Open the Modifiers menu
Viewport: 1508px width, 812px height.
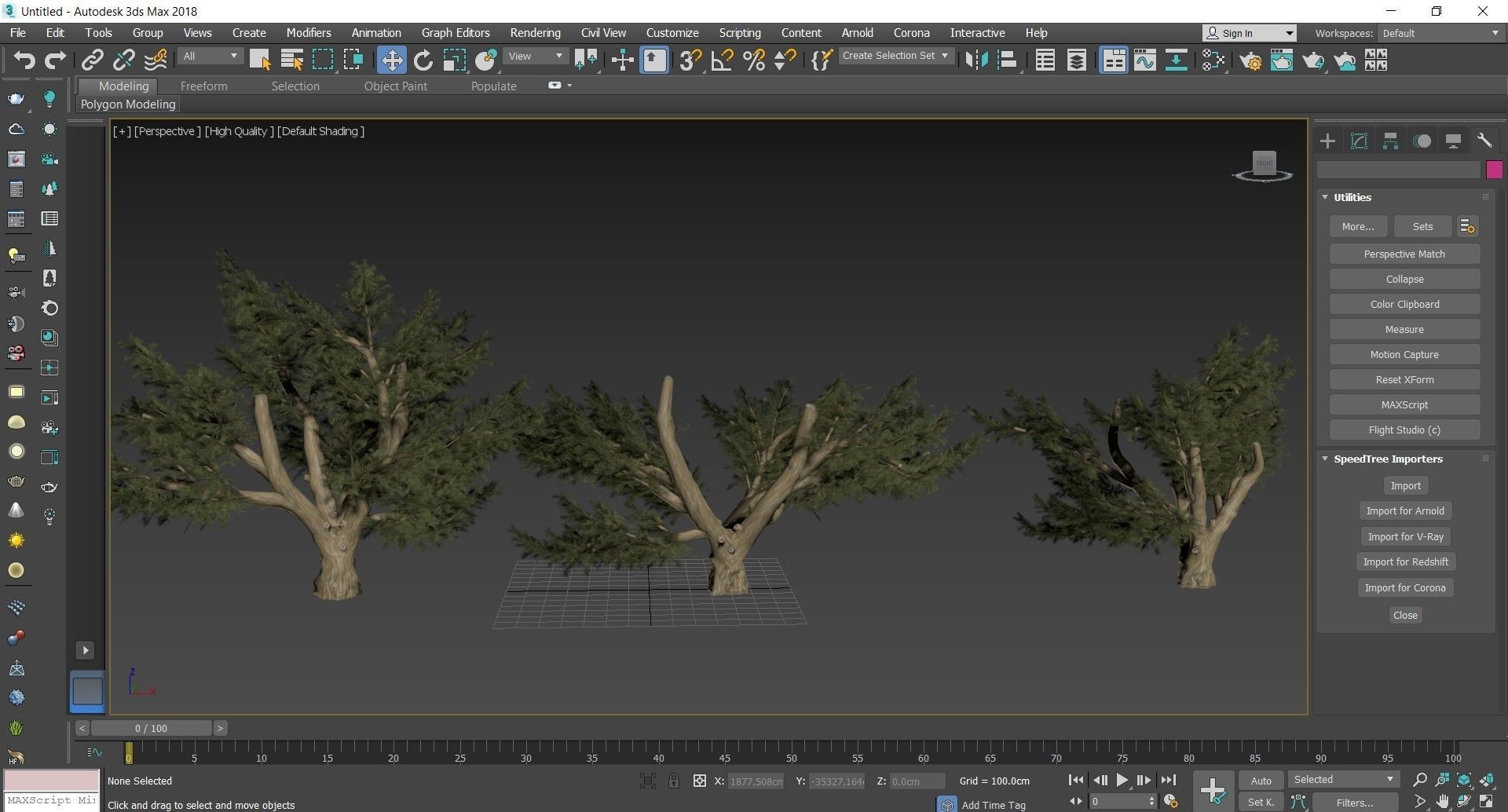click(x=308, y=33)
